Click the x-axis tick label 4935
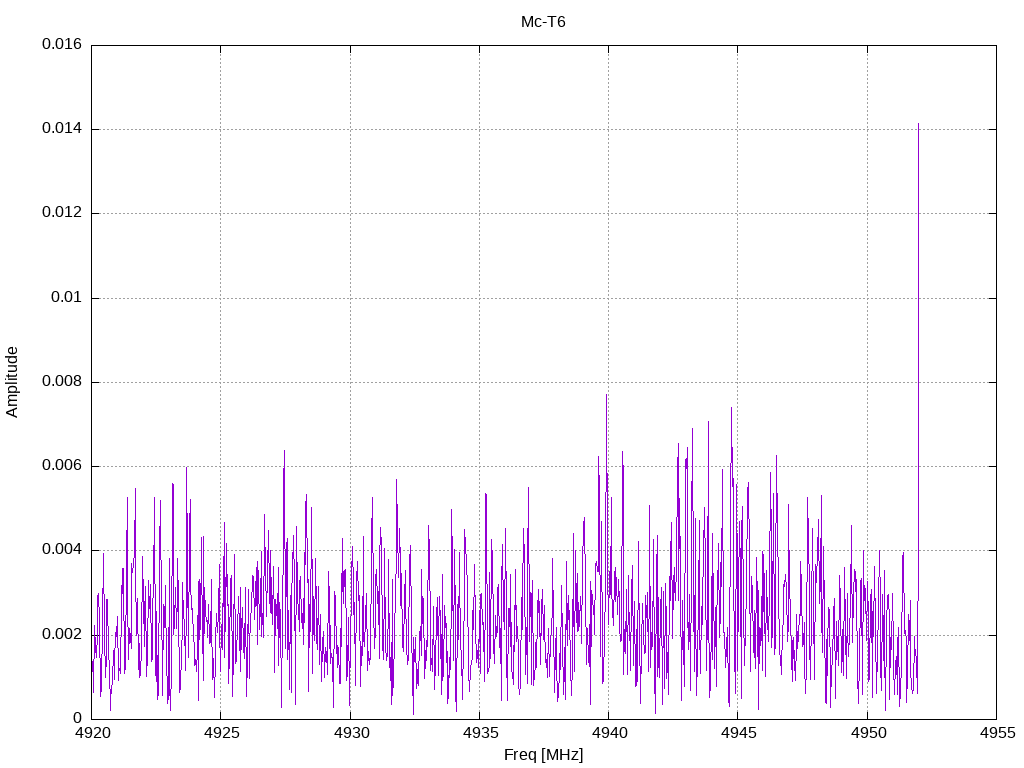This screenshot has height=768, width=1024. (479, 734)
